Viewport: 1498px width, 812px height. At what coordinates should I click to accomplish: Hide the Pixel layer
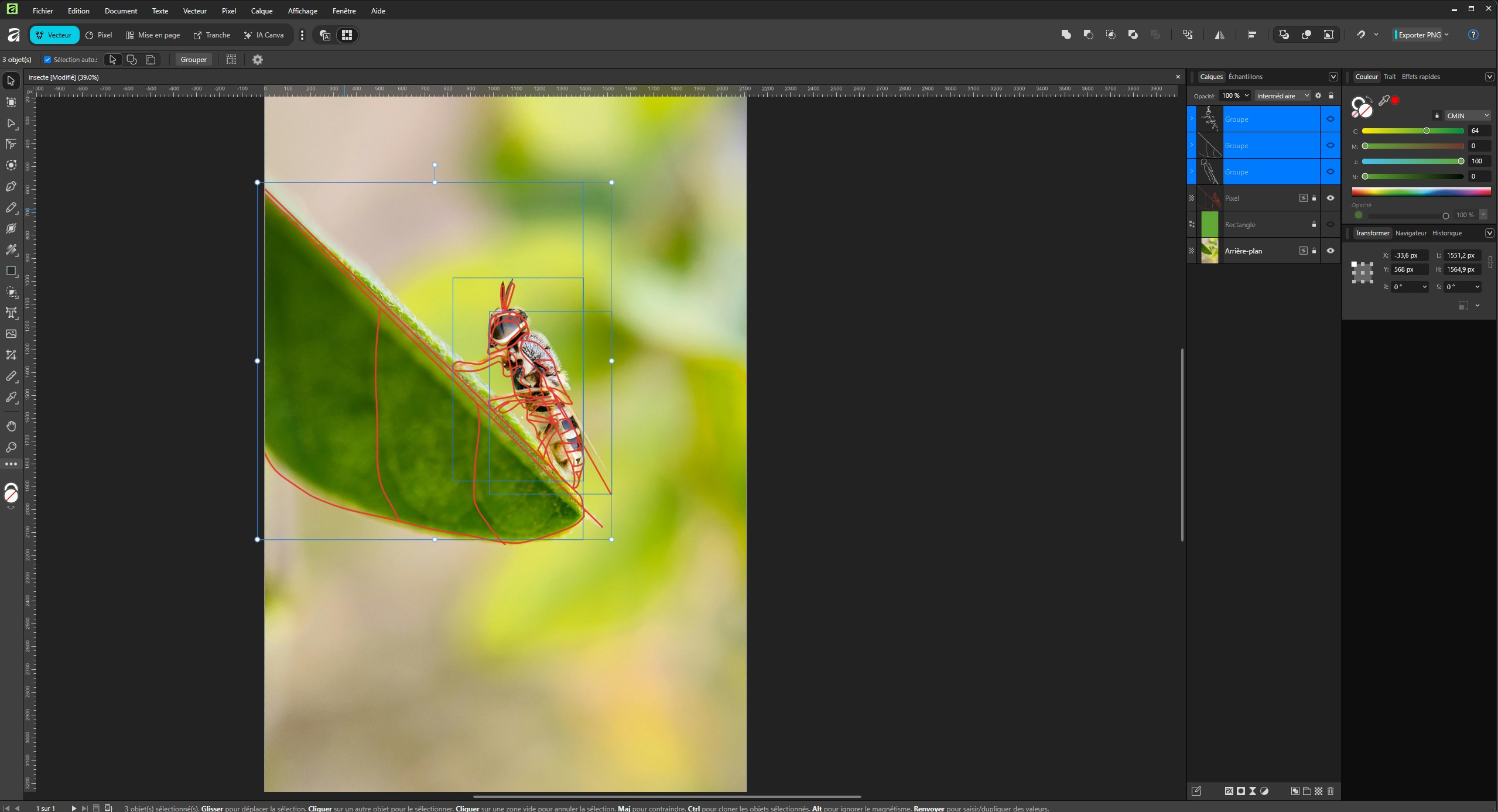tap(1331, 198)
